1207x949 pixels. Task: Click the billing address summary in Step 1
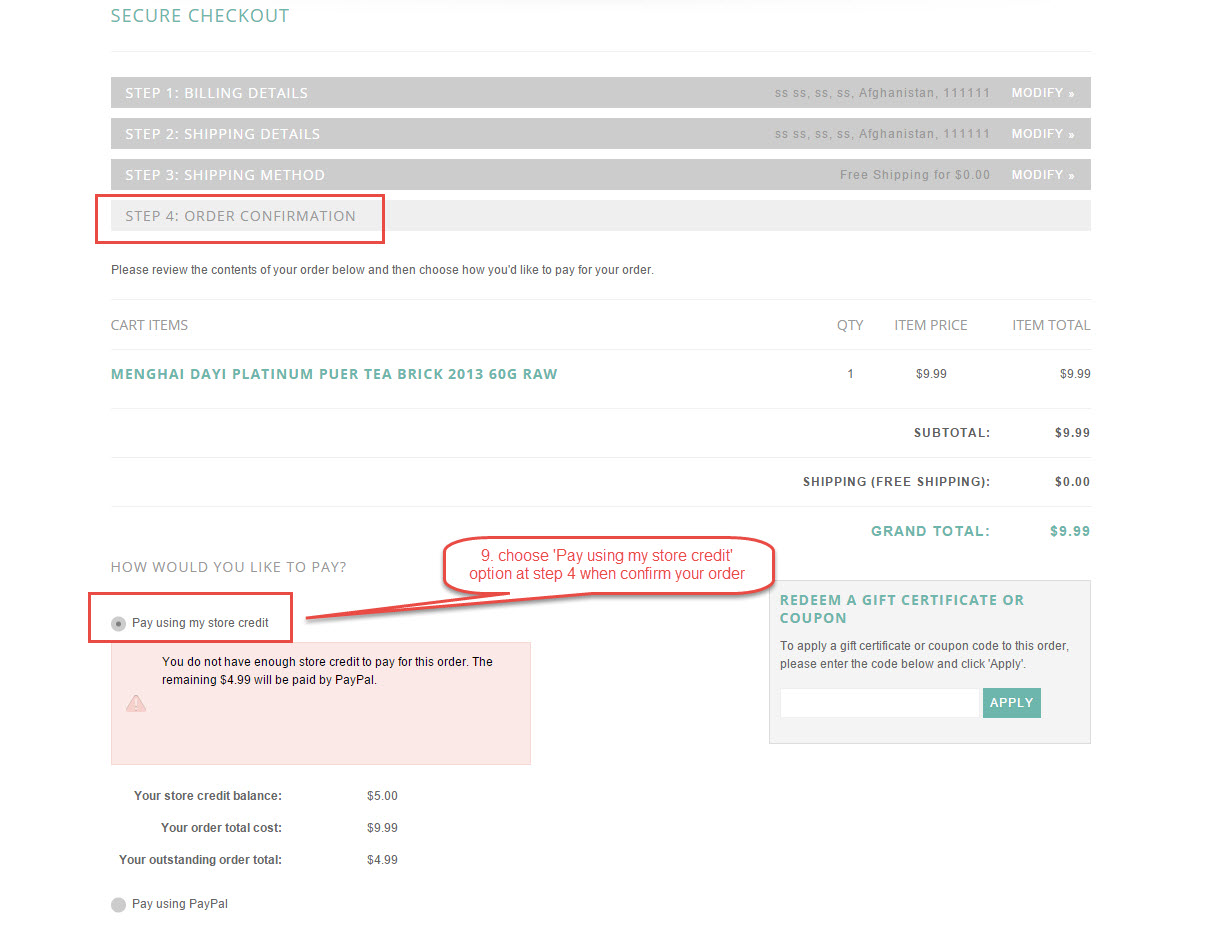[881, 93]
